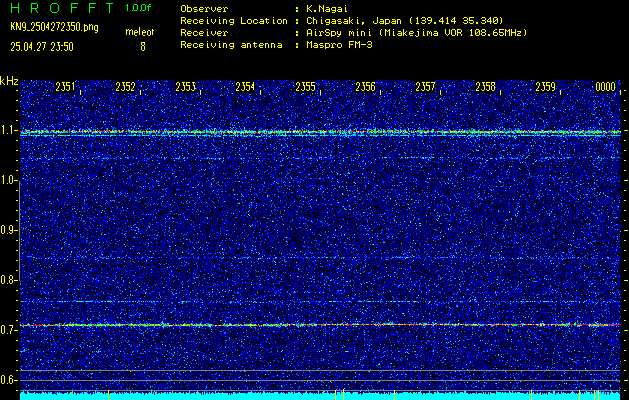629x400 pixels.
Task: Click the 2352 time marker
Action: click(x=125, y=87)
